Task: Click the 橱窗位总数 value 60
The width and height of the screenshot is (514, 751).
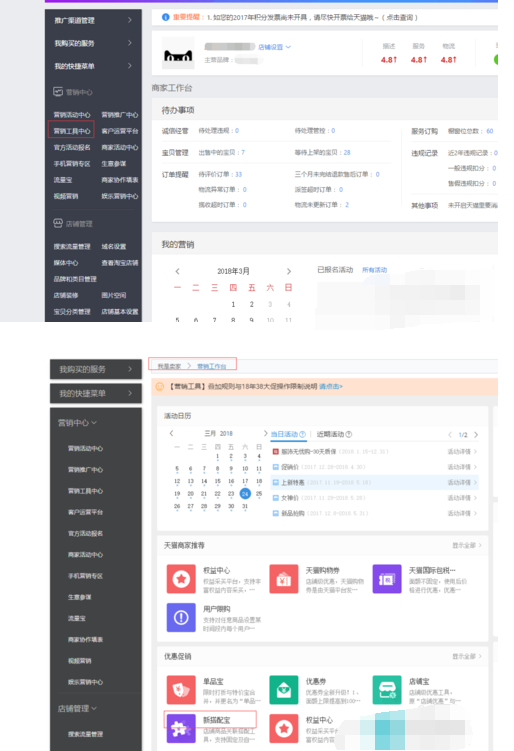Action: [490, 131]
